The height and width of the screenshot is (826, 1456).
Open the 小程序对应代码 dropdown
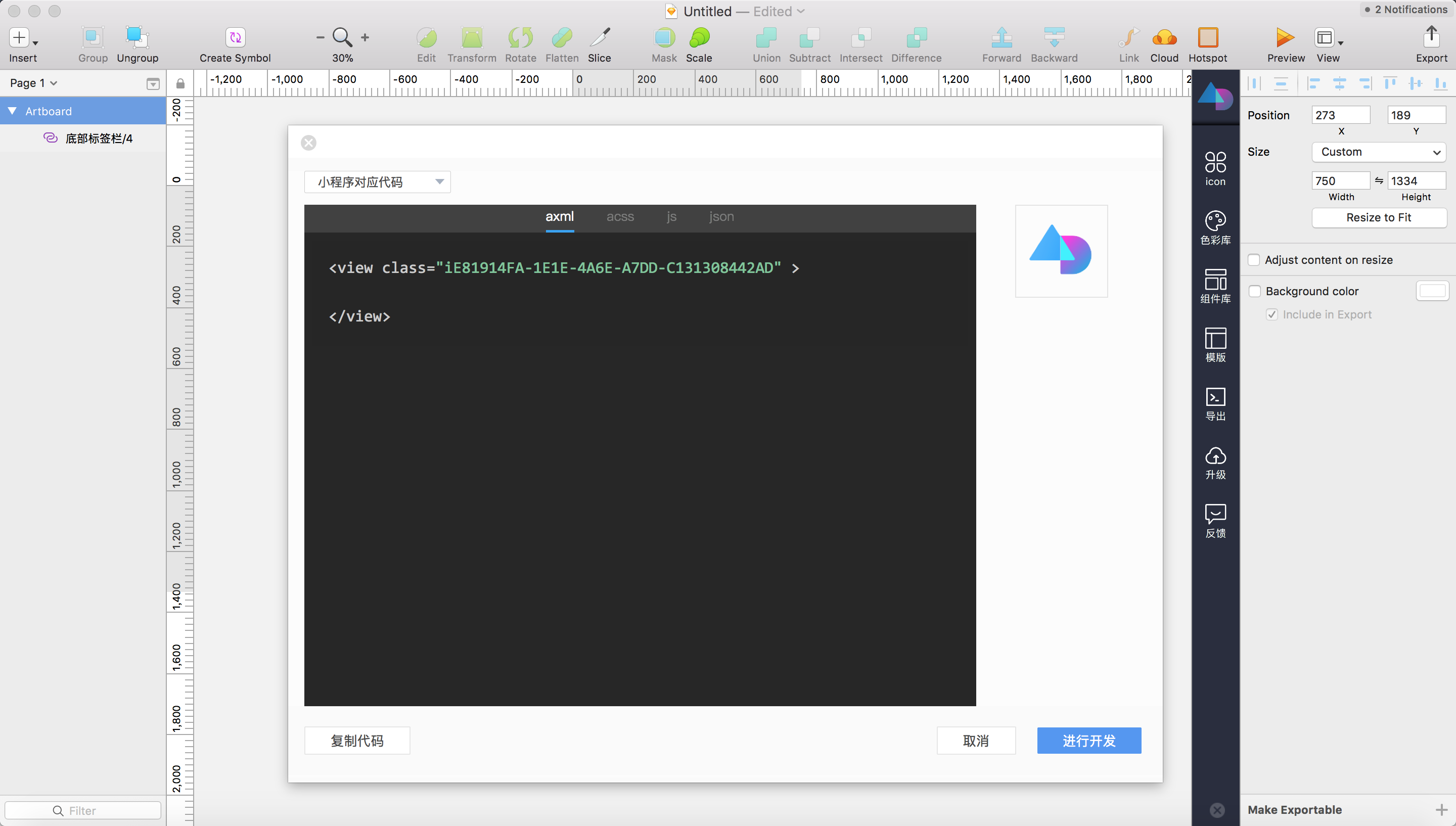[377, 182]
